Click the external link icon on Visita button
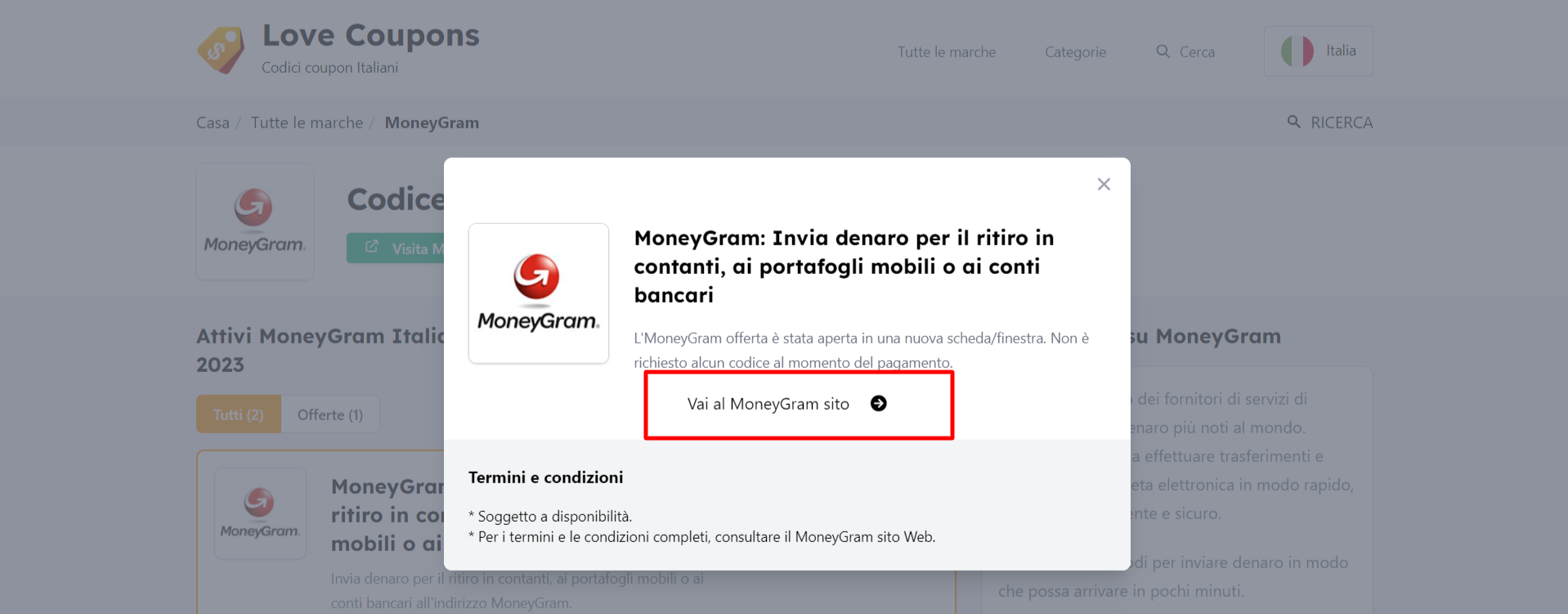 pyautogui.click(x=372, y=246)
